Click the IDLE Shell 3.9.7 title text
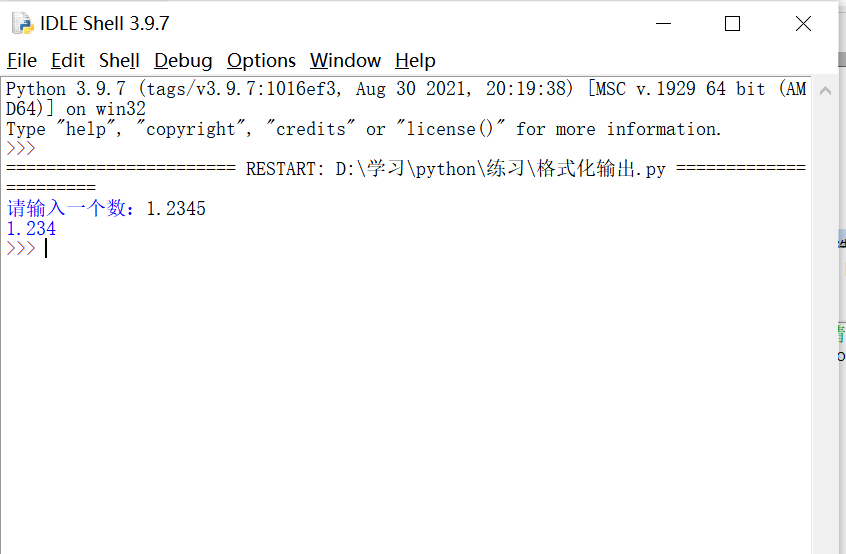The width and height of the screenshot is (846, 554). (105, 23)
